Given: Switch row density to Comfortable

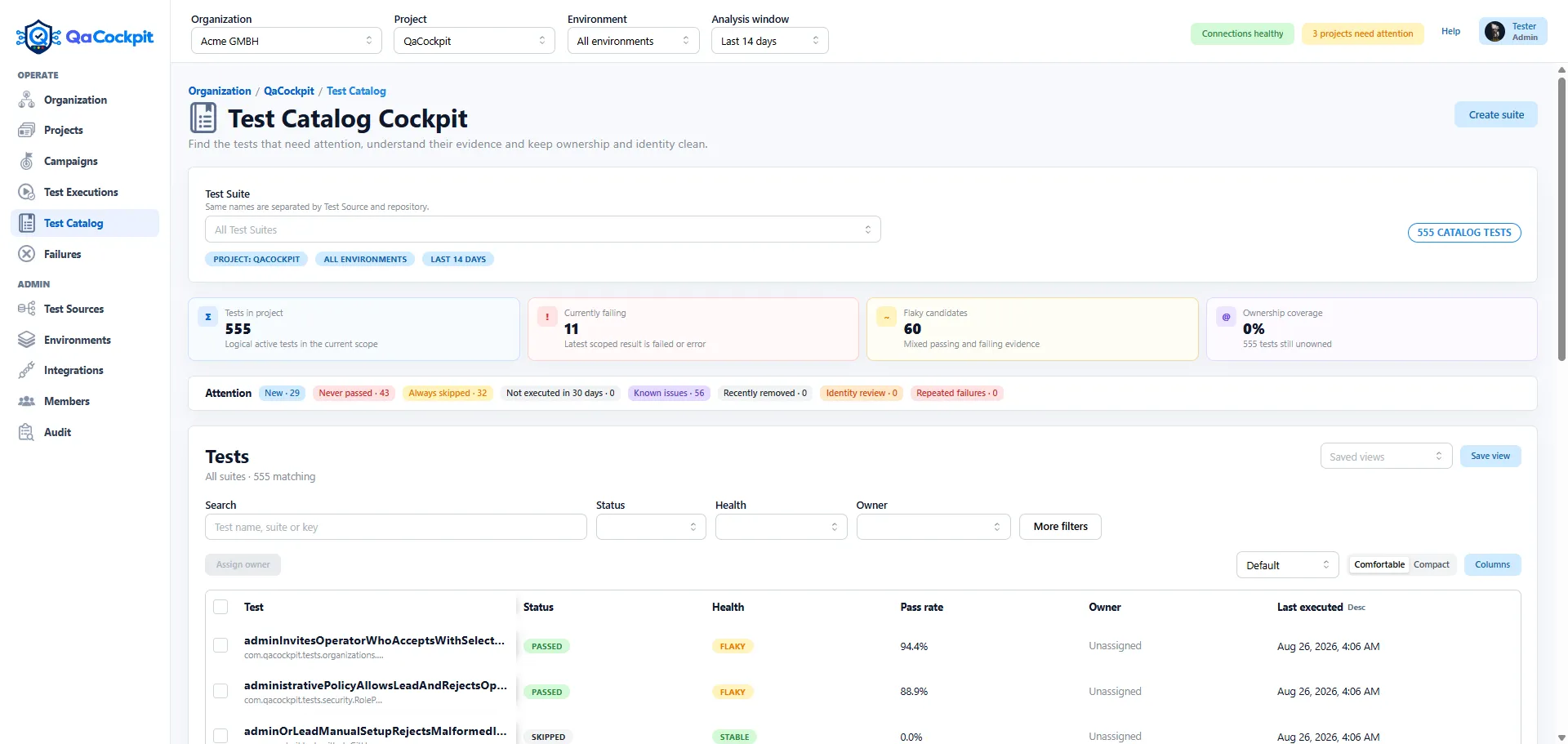Looking at the screenshot, I should click(1379, 564).
